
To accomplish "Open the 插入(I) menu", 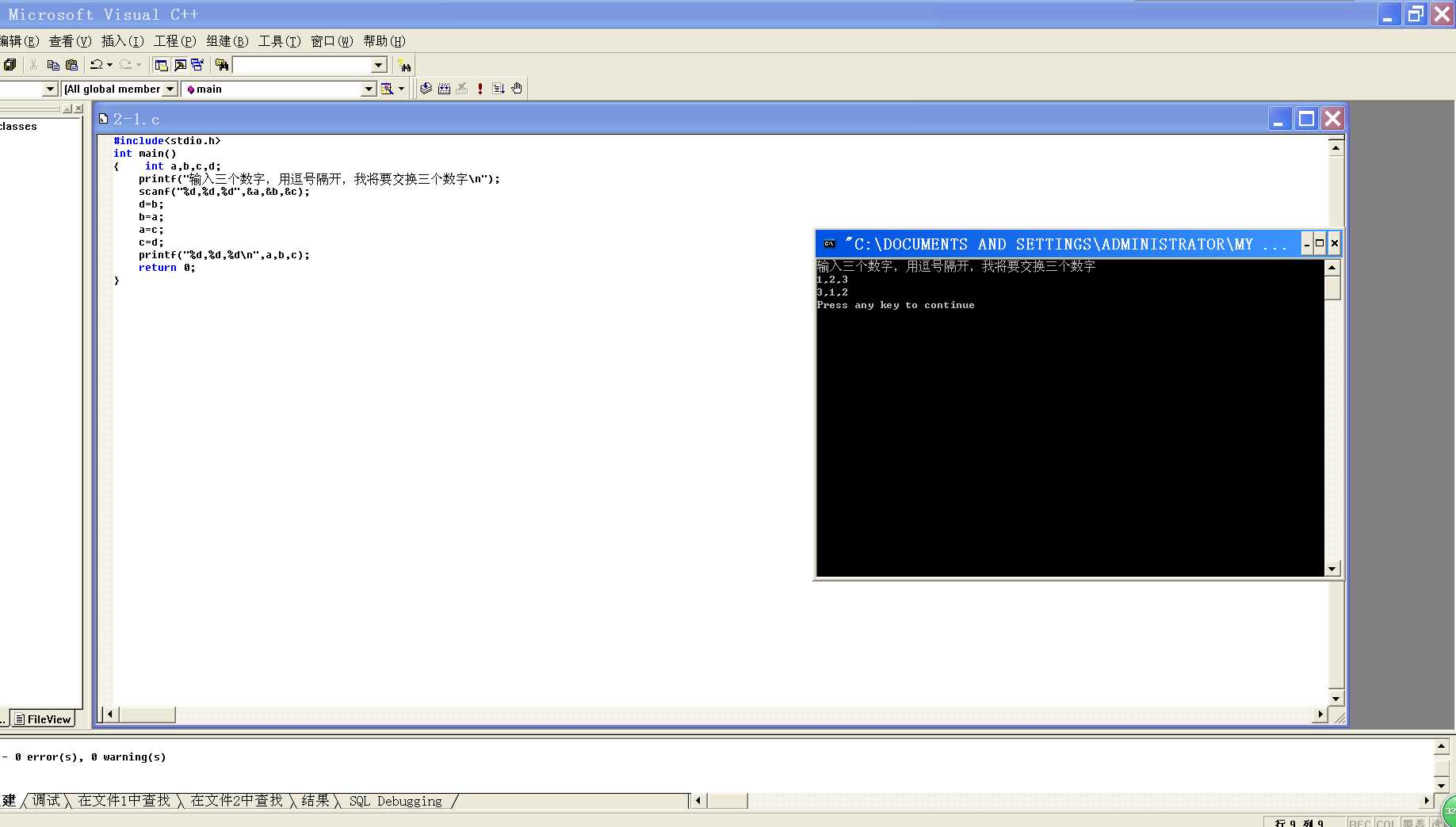I will [x=122, y=41].
